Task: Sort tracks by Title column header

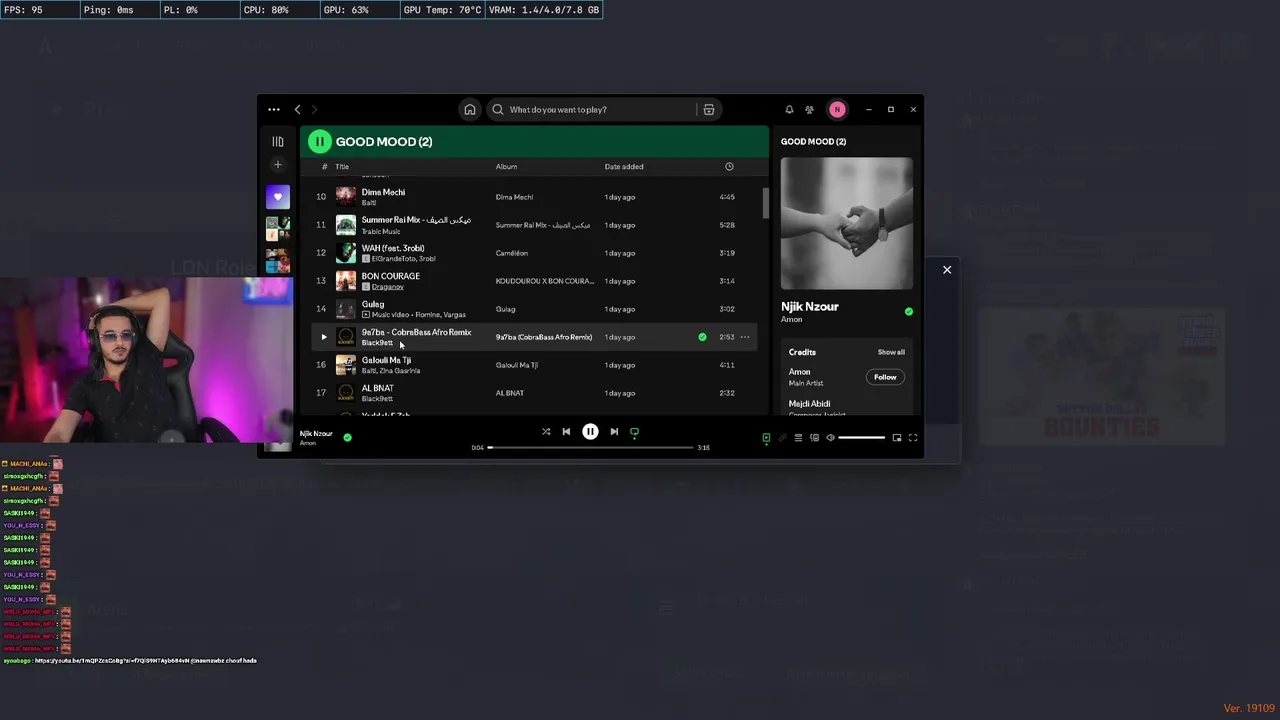Action: pyautogui.click(x=342, y=167)
